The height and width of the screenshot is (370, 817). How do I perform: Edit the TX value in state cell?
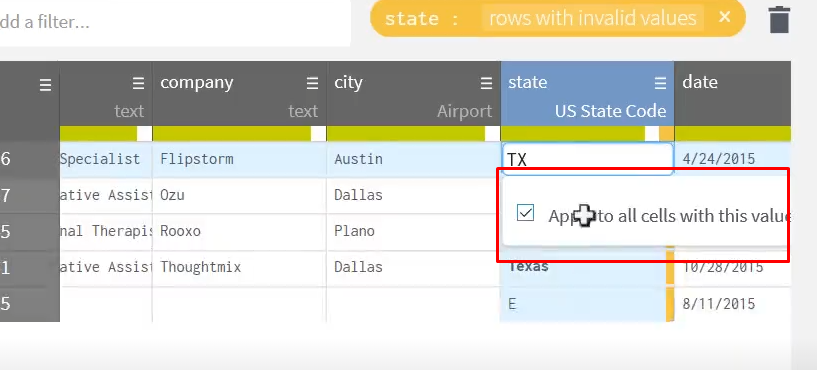click(587, 158)
